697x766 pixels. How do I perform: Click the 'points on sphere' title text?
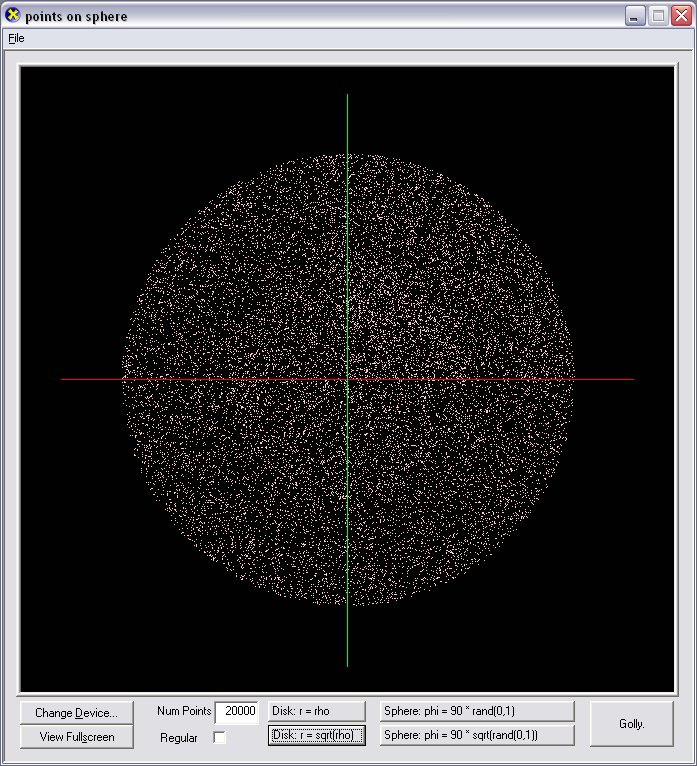pos(76,17)
